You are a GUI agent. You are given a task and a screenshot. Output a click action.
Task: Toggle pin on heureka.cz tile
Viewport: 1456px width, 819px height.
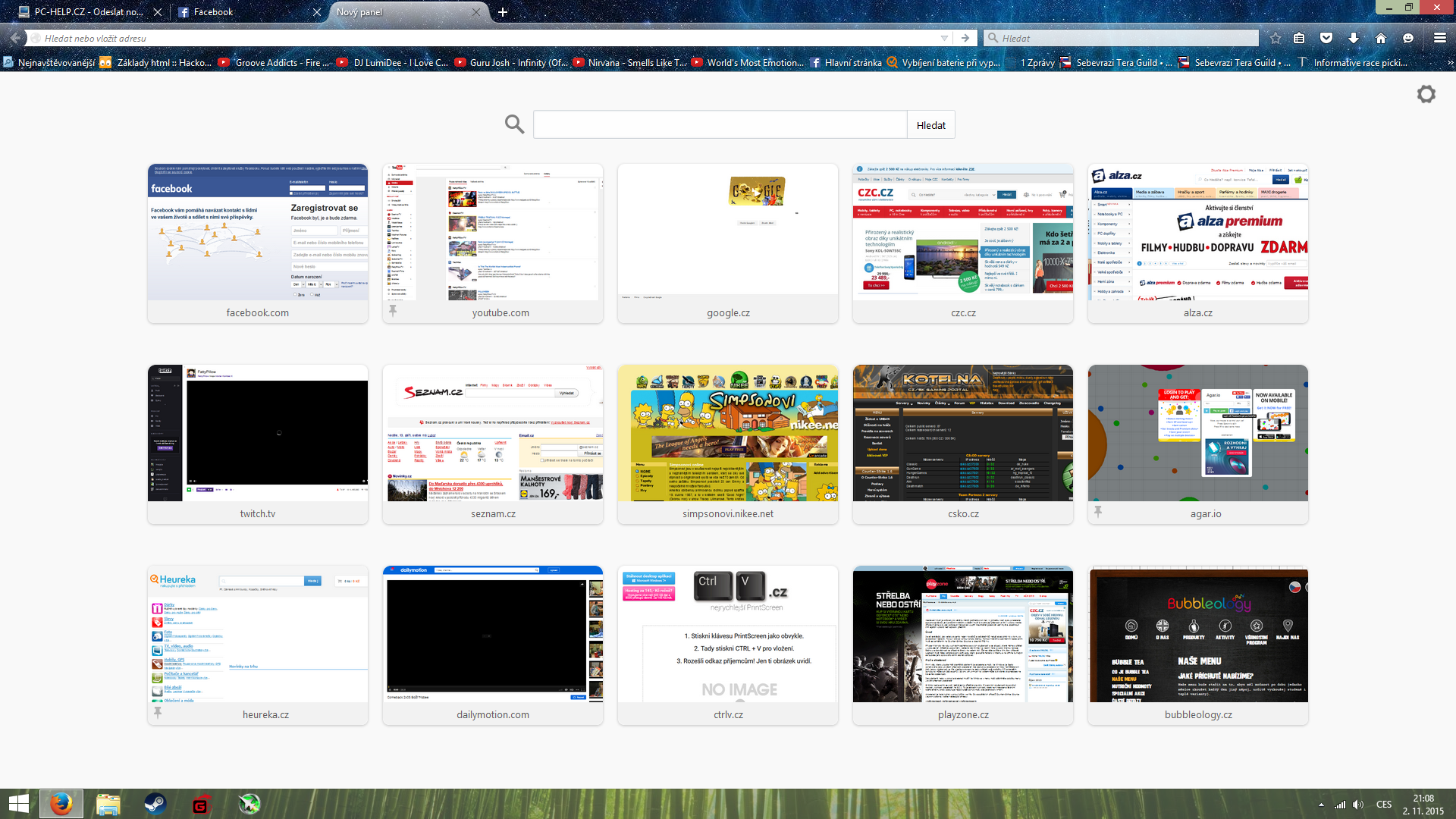click(x=158, y=713)
